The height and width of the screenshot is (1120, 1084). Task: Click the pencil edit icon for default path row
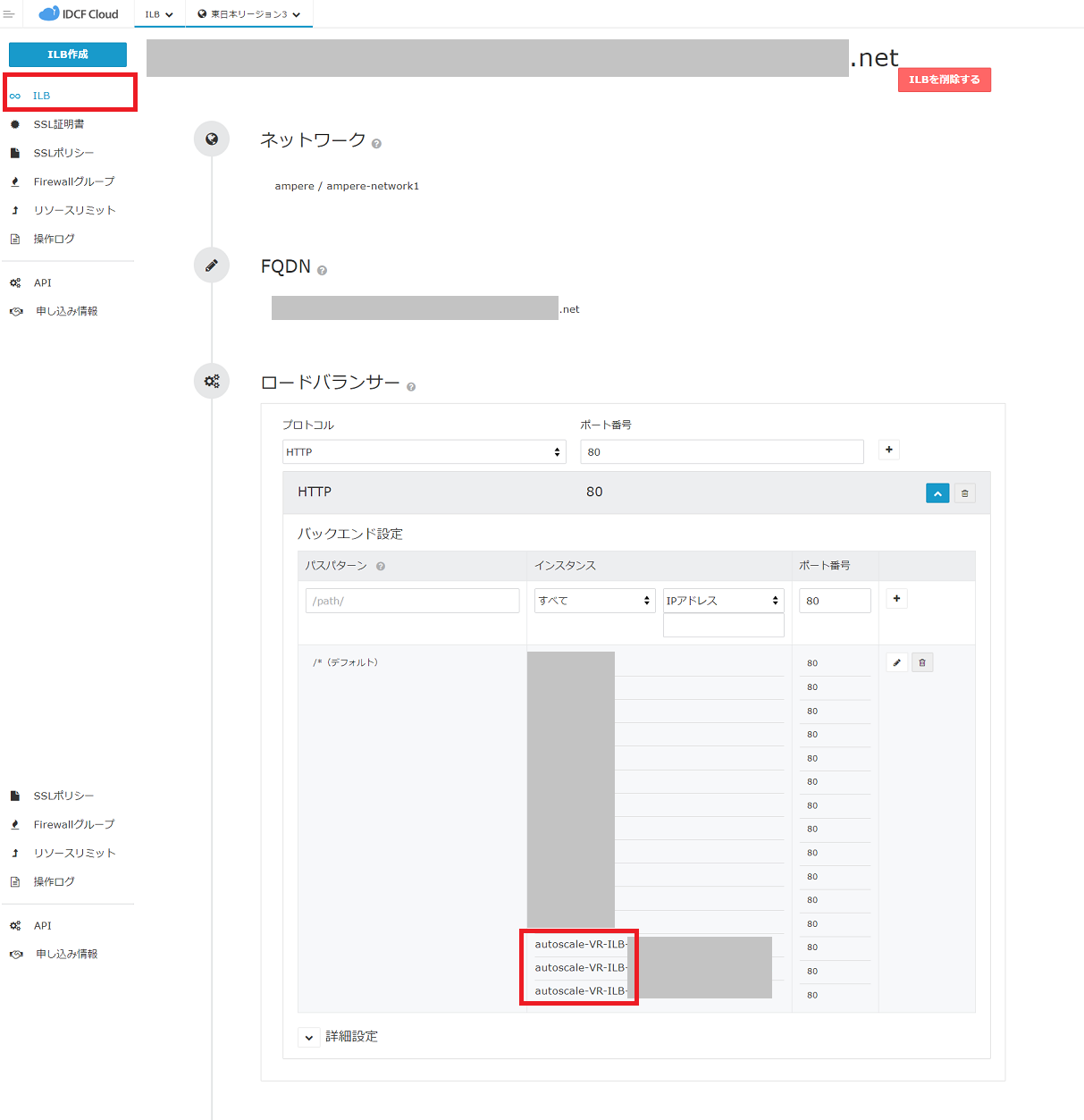[896, 662]
